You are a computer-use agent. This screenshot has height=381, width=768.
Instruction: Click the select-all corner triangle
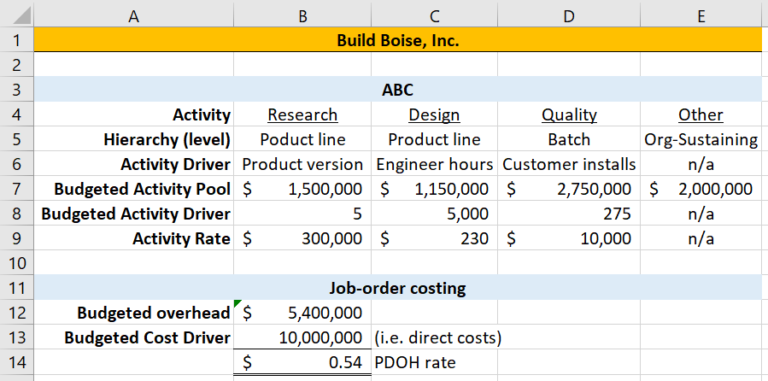pyautogui.click(x=17, y=16)
